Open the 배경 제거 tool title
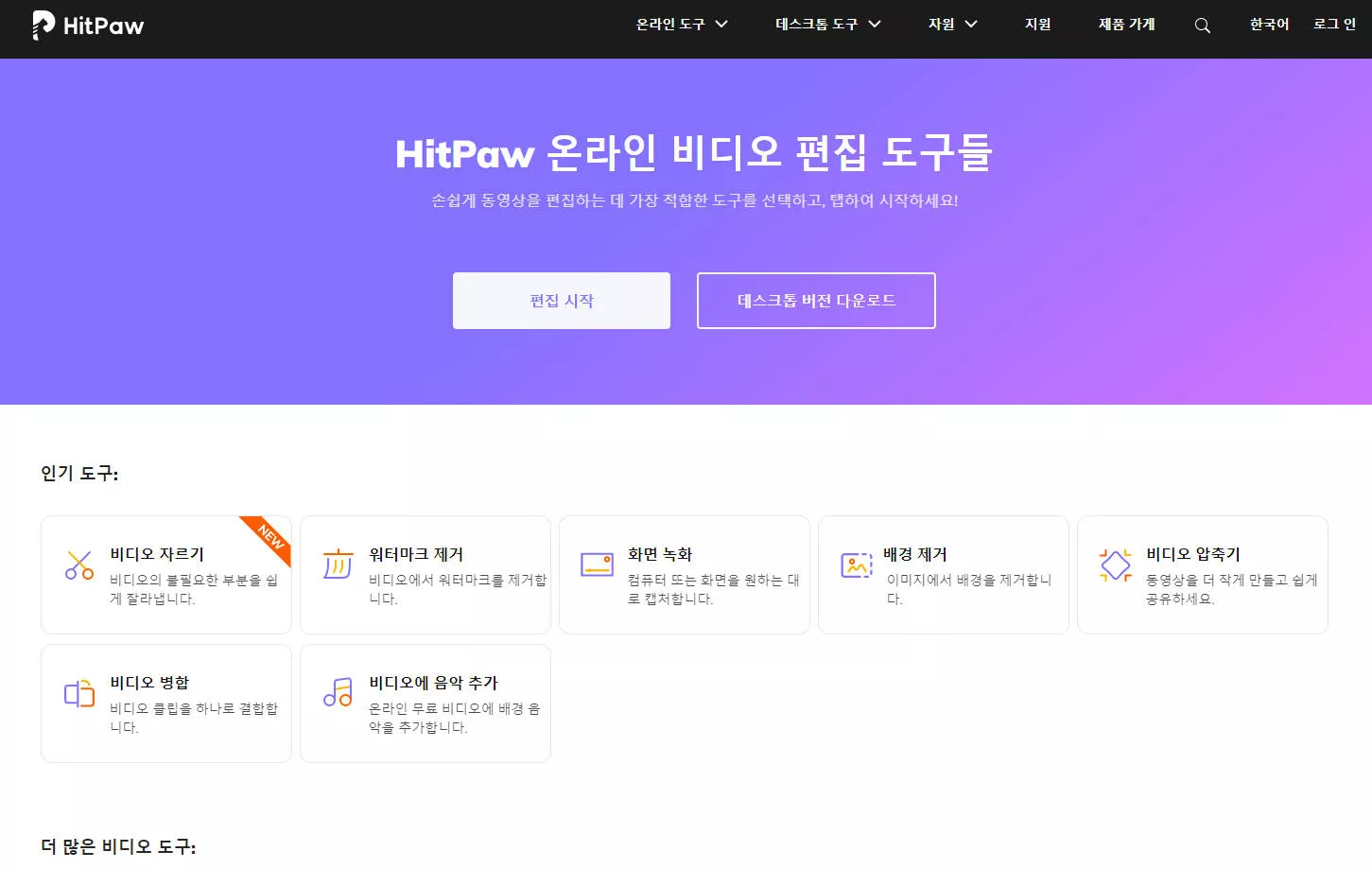Screen dimensions: 1372x869 click(x=915, y=554)
